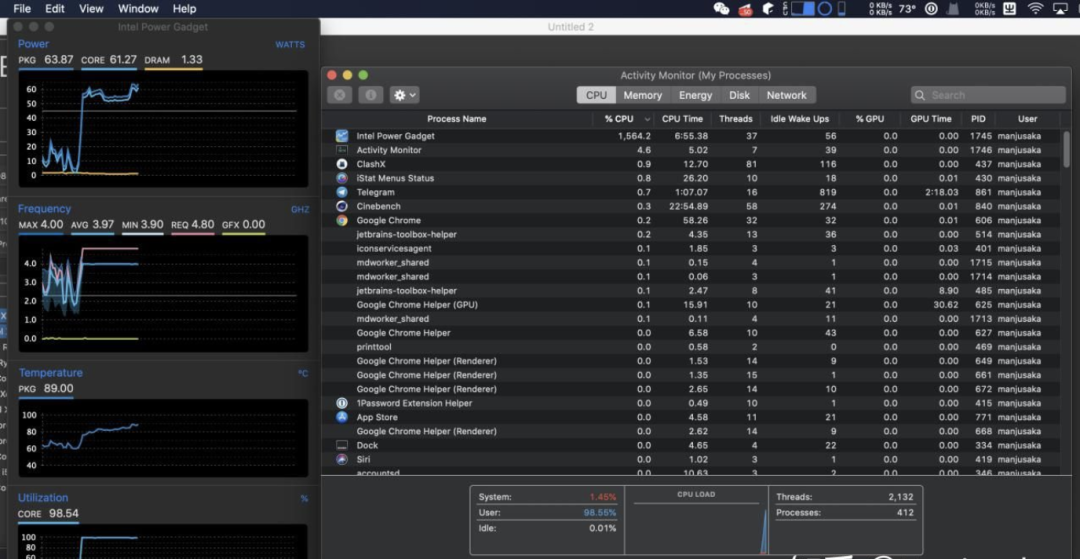The width and height of the screenshot is (1080, 559).
Task: Click the ClashX cat menu bar icon
Action: (954, 9)
